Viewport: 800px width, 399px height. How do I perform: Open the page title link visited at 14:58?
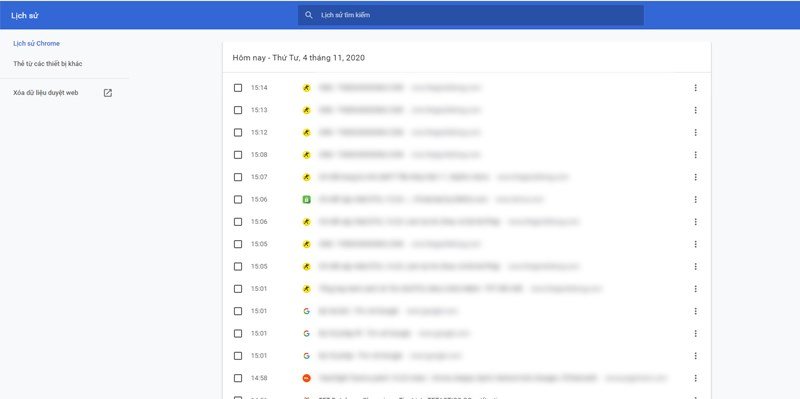click(x=457, y=378)
